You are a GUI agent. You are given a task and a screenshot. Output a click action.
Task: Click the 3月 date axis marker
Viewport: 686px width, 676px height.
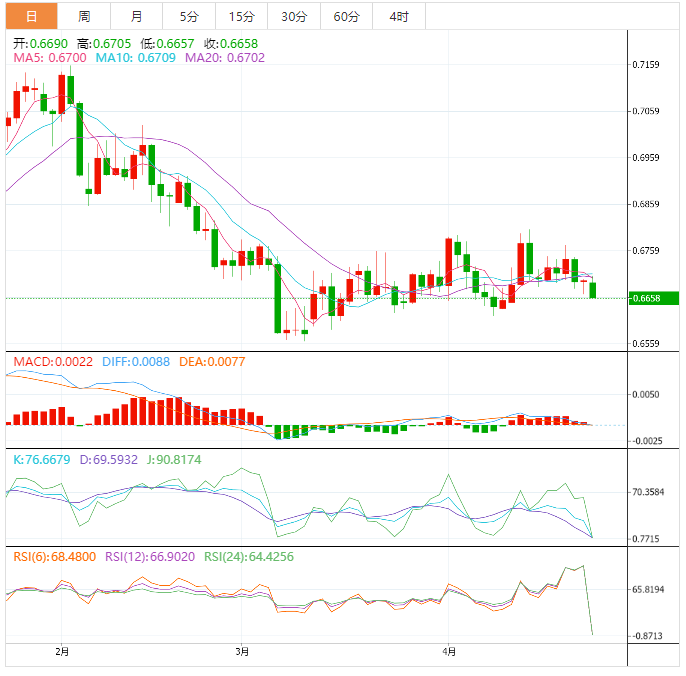(242, 652)
